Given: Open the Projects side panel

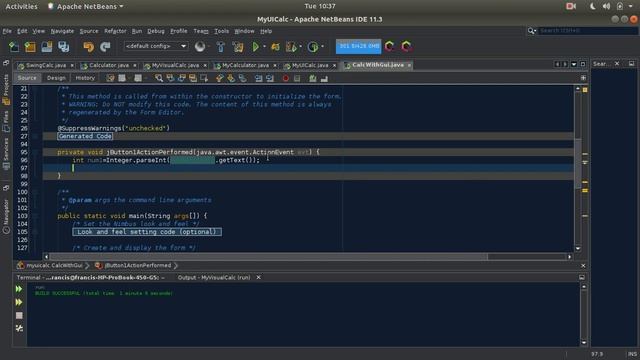Looking at the screenshot, I should pos(6,89).
